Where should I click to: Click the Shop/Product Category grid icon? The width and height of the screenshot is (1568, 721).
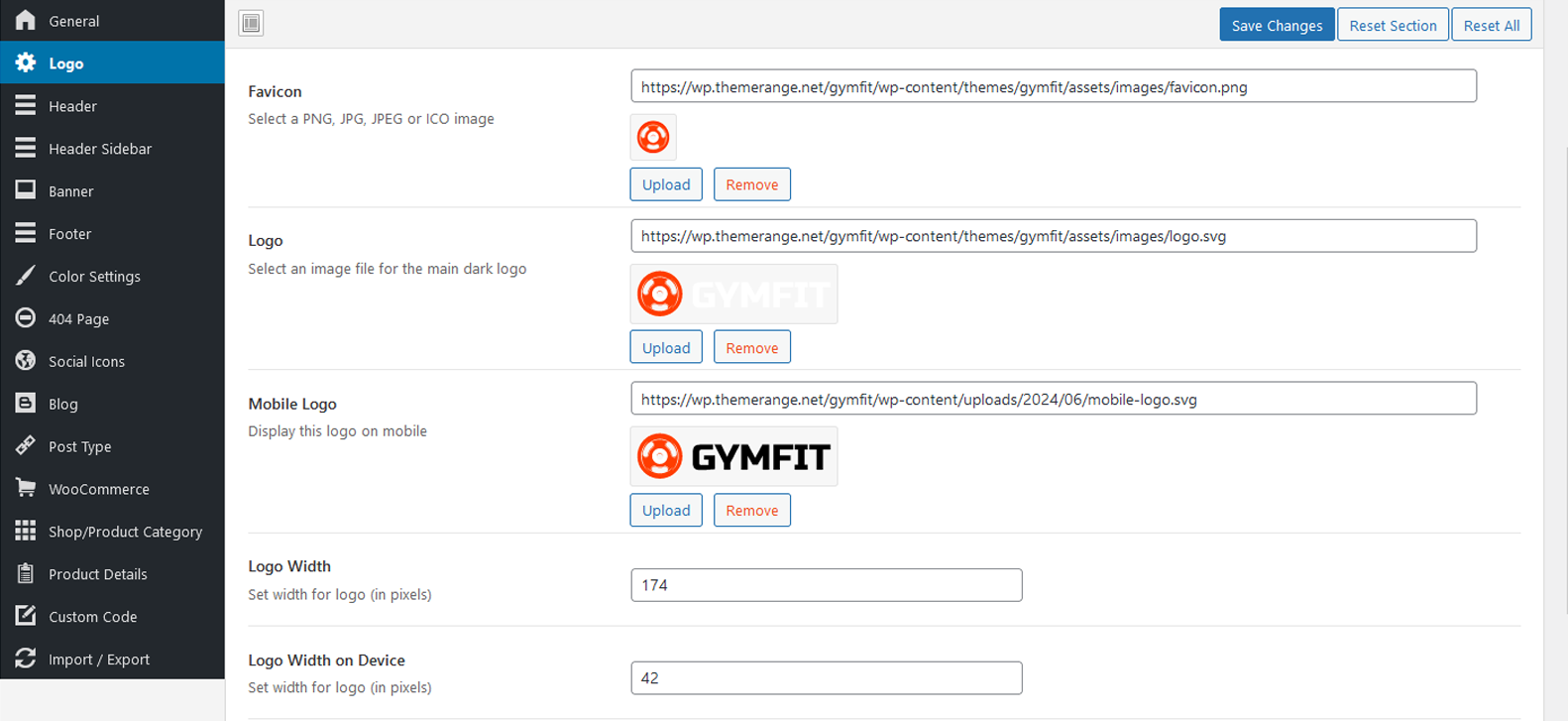pyautogui.click(x=26, y=531)
